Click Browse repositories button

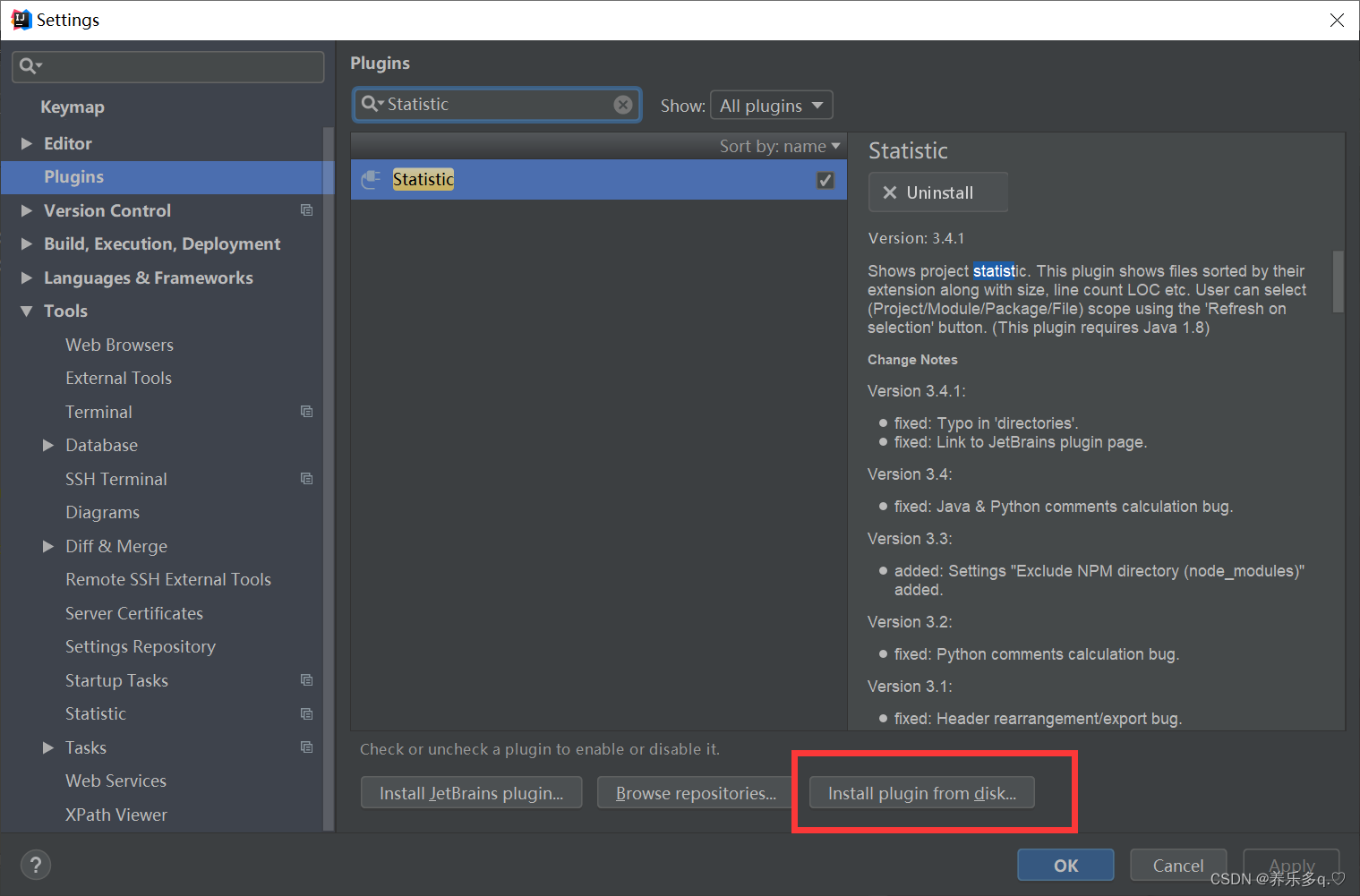tap(696, 793)
